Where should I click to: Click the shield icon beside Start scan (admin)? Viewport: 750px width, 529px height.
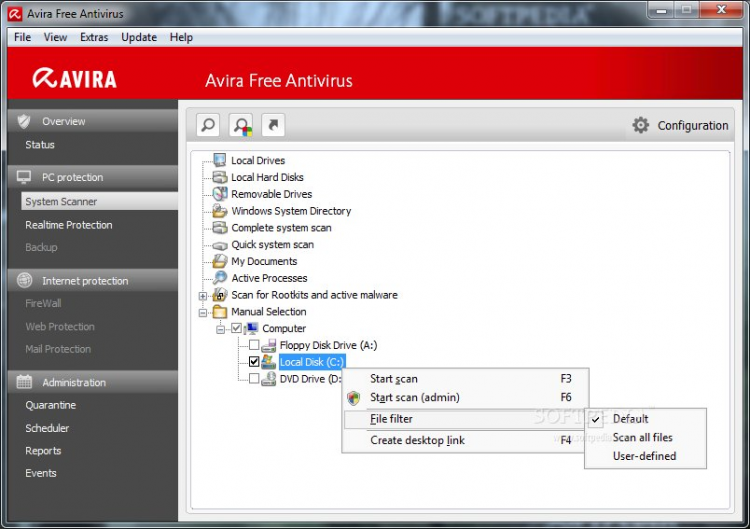(353, 397)
